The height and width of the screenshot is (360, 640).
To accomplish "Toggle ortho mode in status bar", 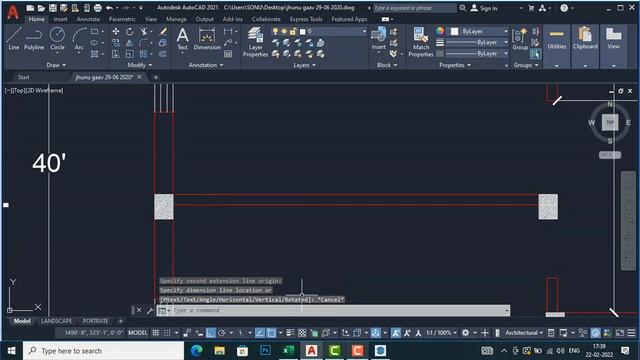I will click(211, 333).
